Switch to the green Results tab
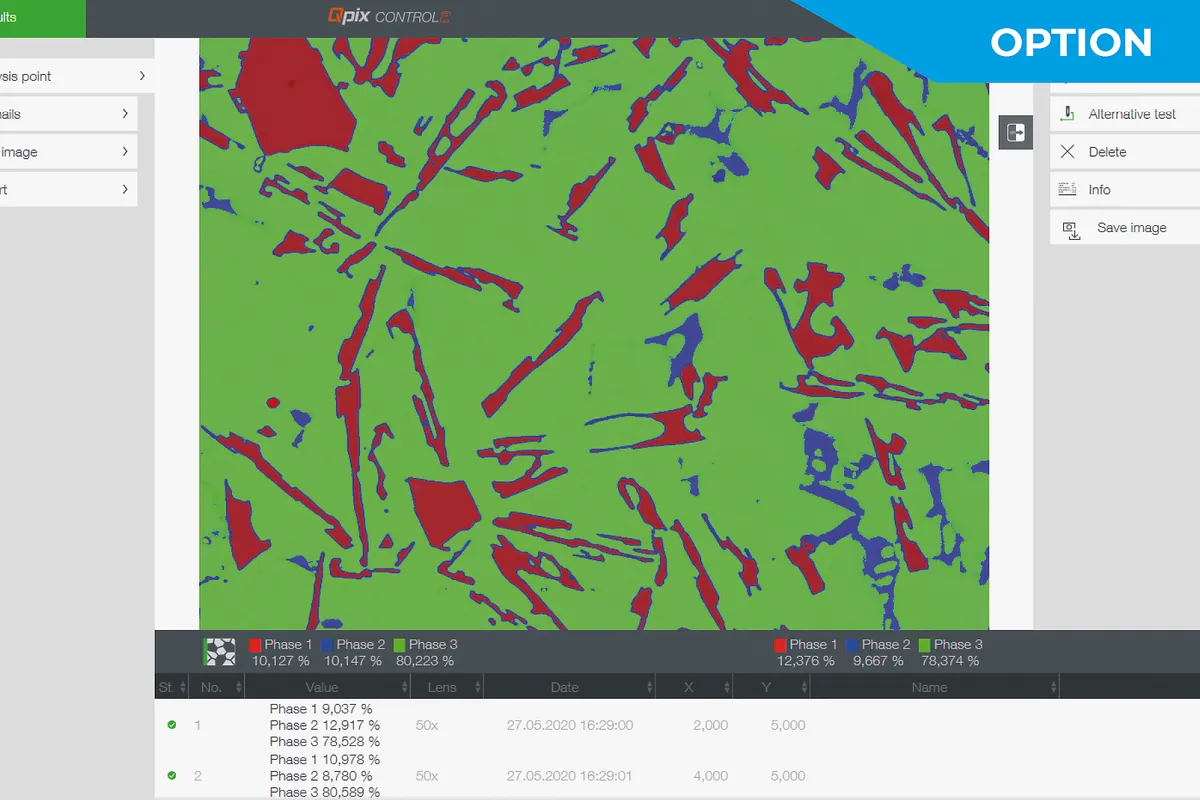Viewport: 1200px width, 800px height. pos(40,18)
